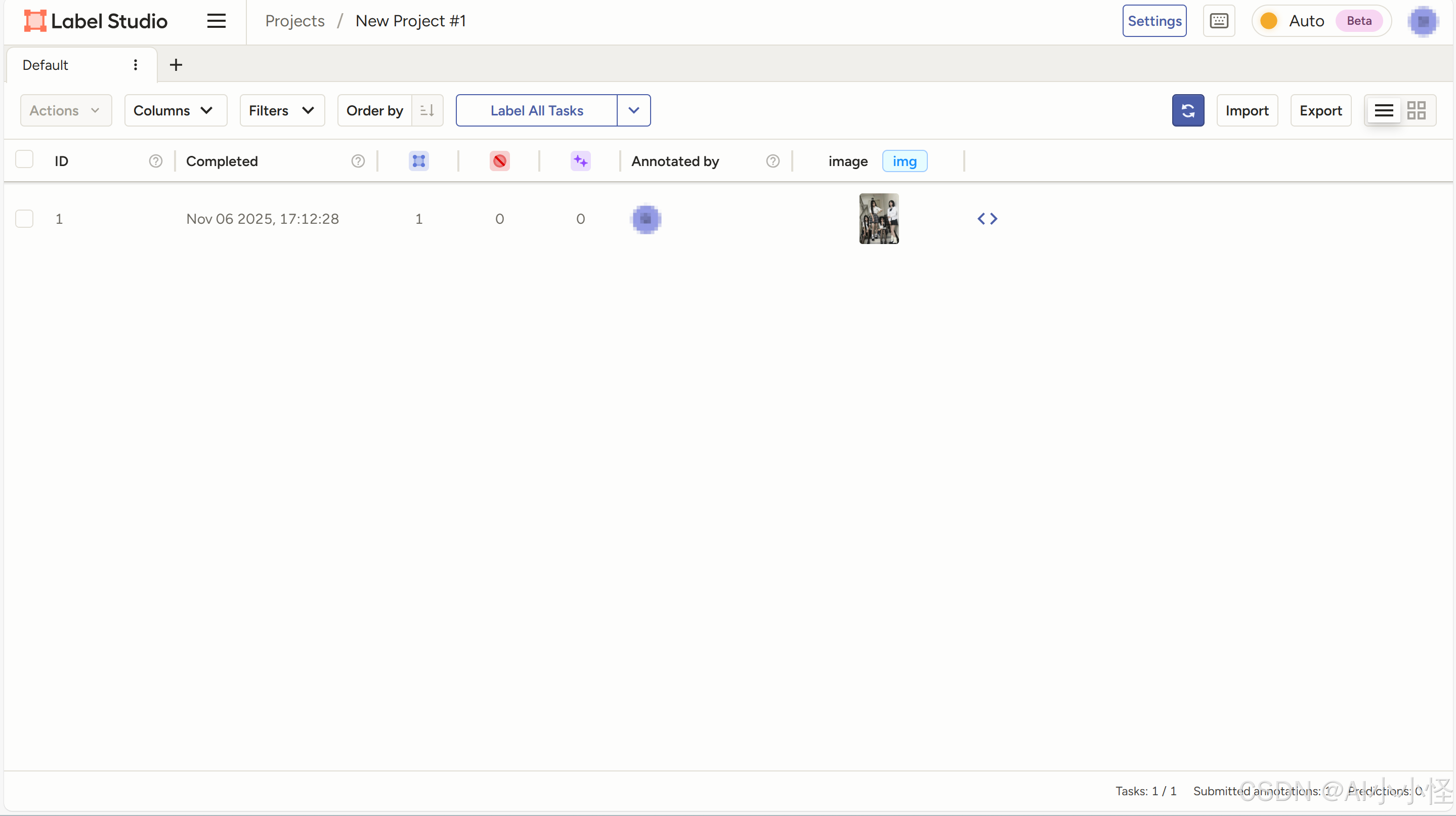Click the sort order direction icon
Image resolution: width=1456 pixels, height=816 pixels.
pos(427,110)
